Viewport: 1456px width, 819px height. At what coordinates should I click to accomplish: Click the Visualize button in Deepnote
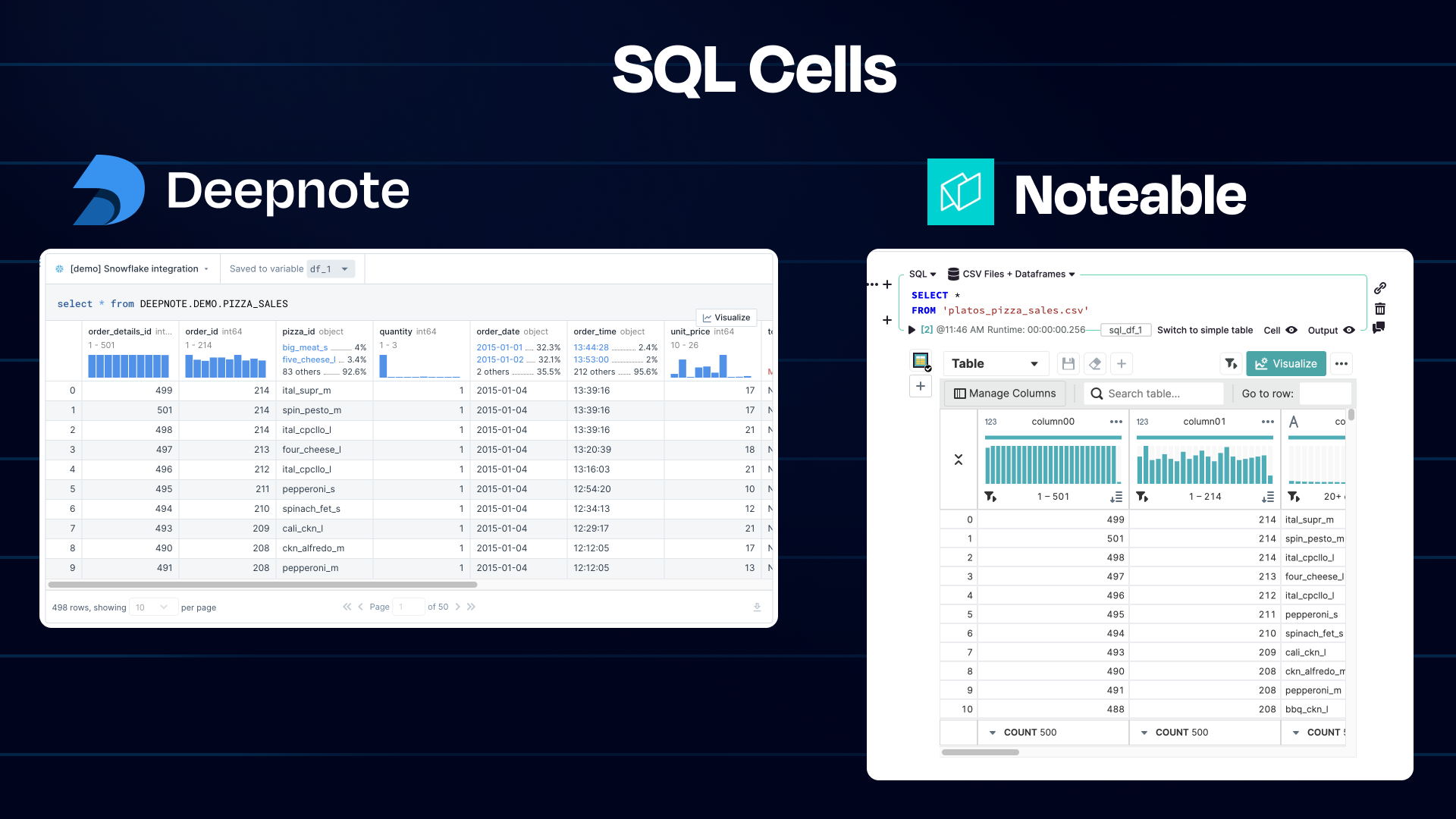pos(726,318)
